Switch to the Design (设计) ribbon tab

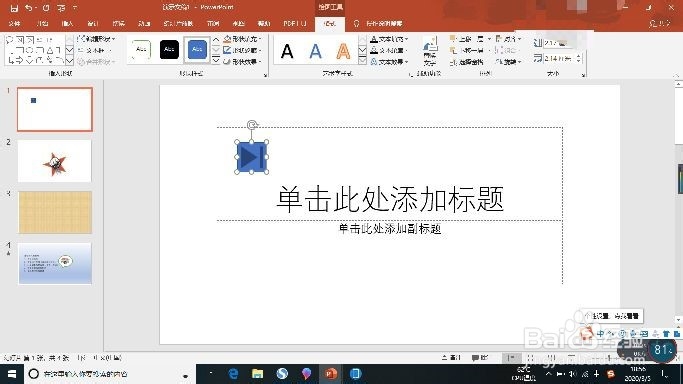tap(93, 24)
